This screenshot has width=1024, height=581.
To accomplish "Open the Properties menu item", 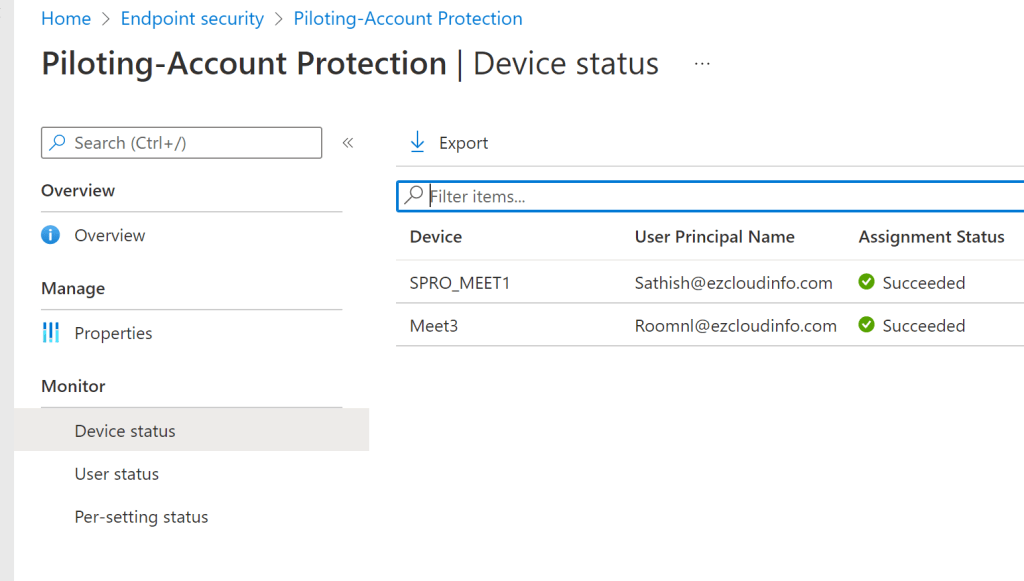I will tap(113, 333).
